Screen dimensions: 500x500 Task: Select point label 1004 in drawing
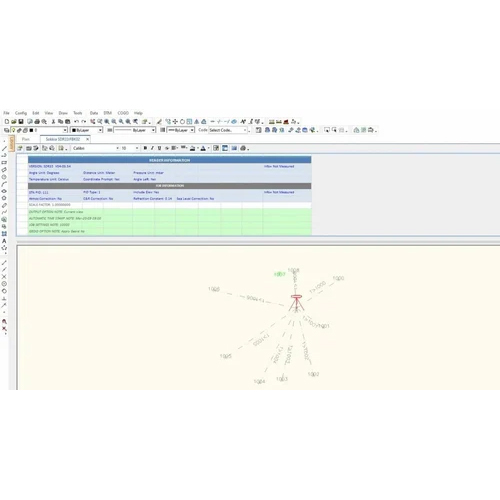pos(259,381)
